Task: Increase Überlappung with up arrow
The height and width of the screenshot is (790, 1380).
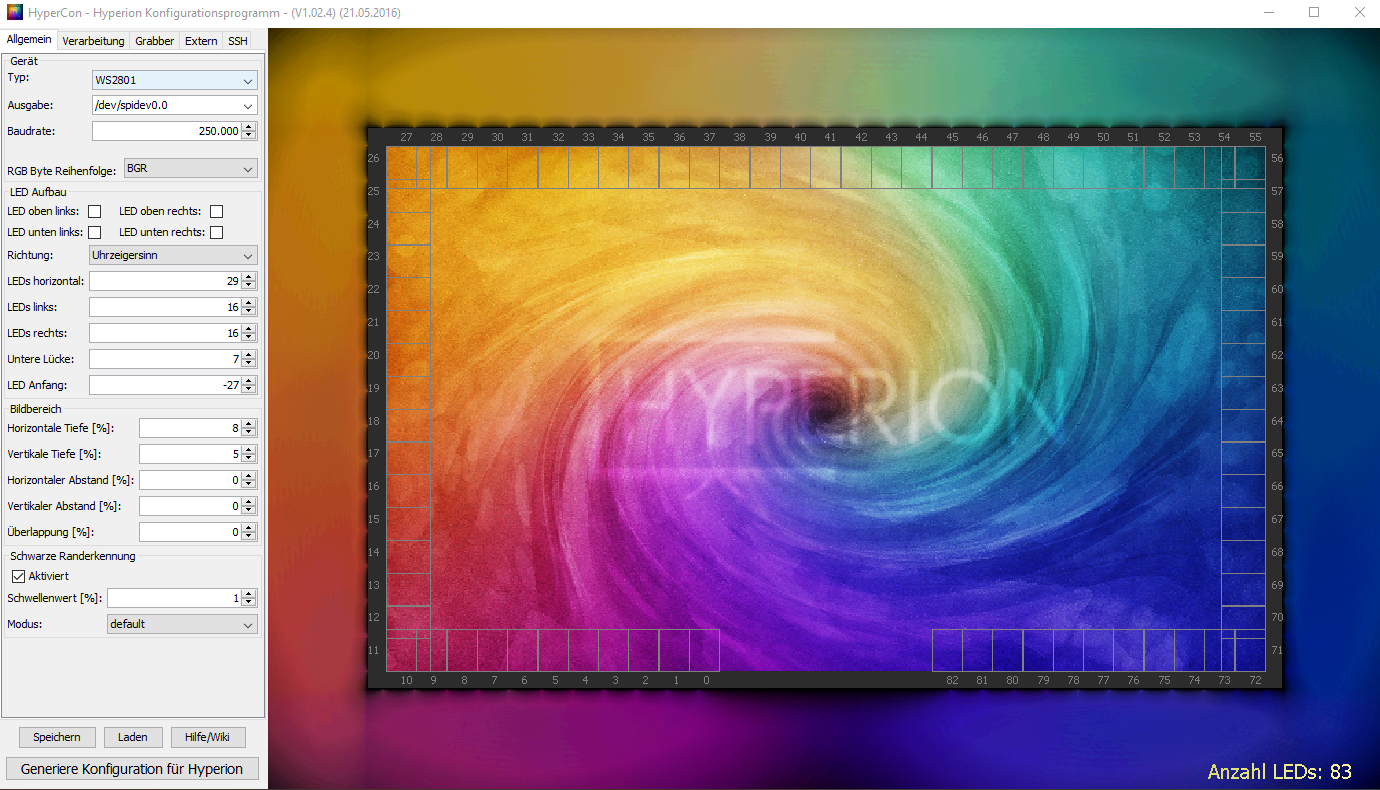Action: pyautogui.click(x=249, y=527)
